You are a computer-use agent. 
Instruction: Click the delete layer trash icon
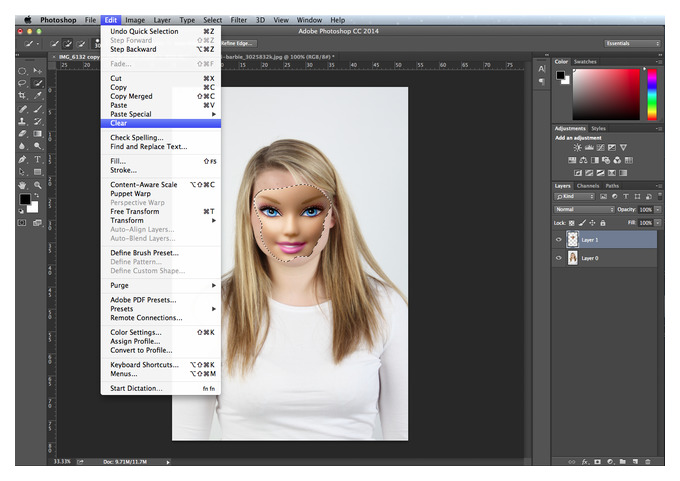click(647, 462)
